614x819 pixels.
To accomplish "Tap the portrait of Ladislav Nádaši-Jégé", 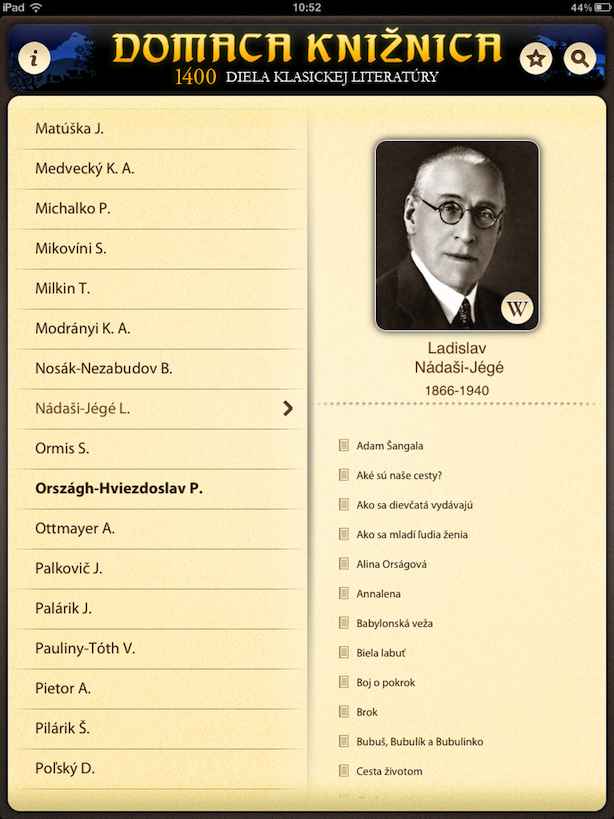I will pos(457,236).
